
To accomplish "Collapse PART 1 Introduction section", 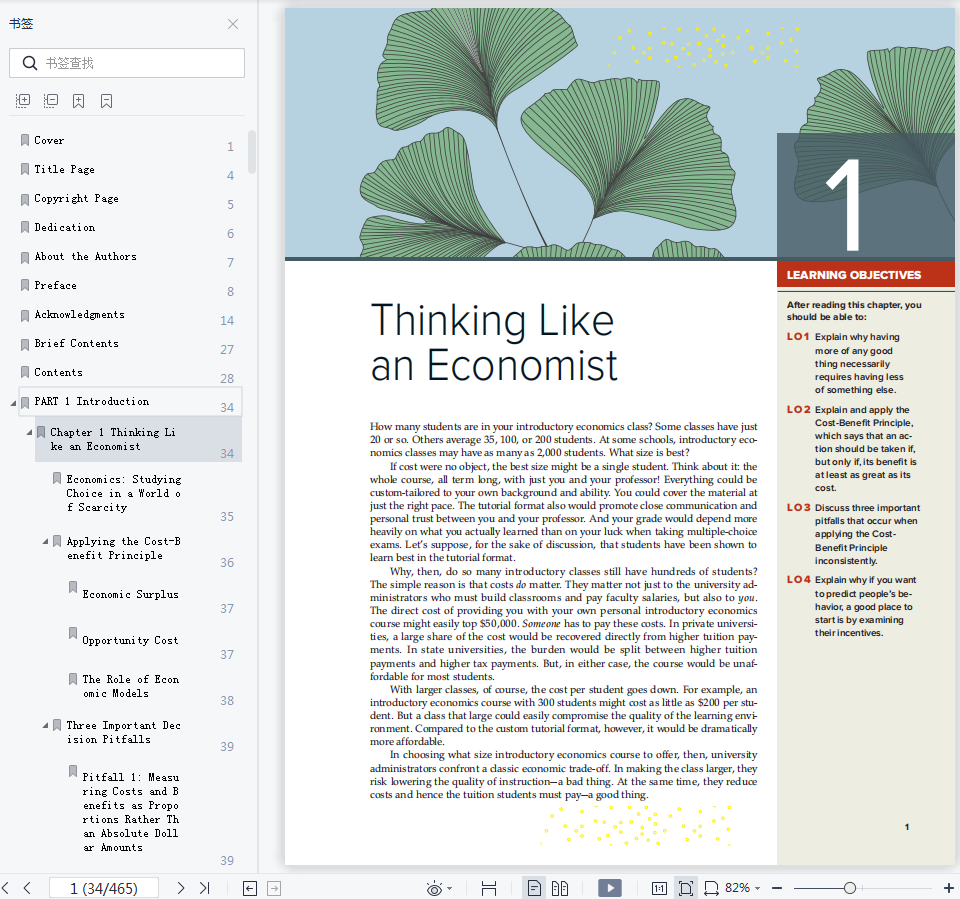I will click(x=13, y=403).
